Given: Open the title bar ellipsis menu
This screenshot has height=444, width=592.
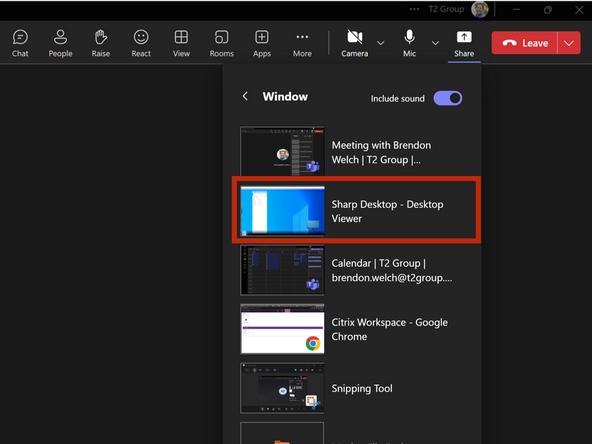Looking at the screenshot, I should [414, 9].
